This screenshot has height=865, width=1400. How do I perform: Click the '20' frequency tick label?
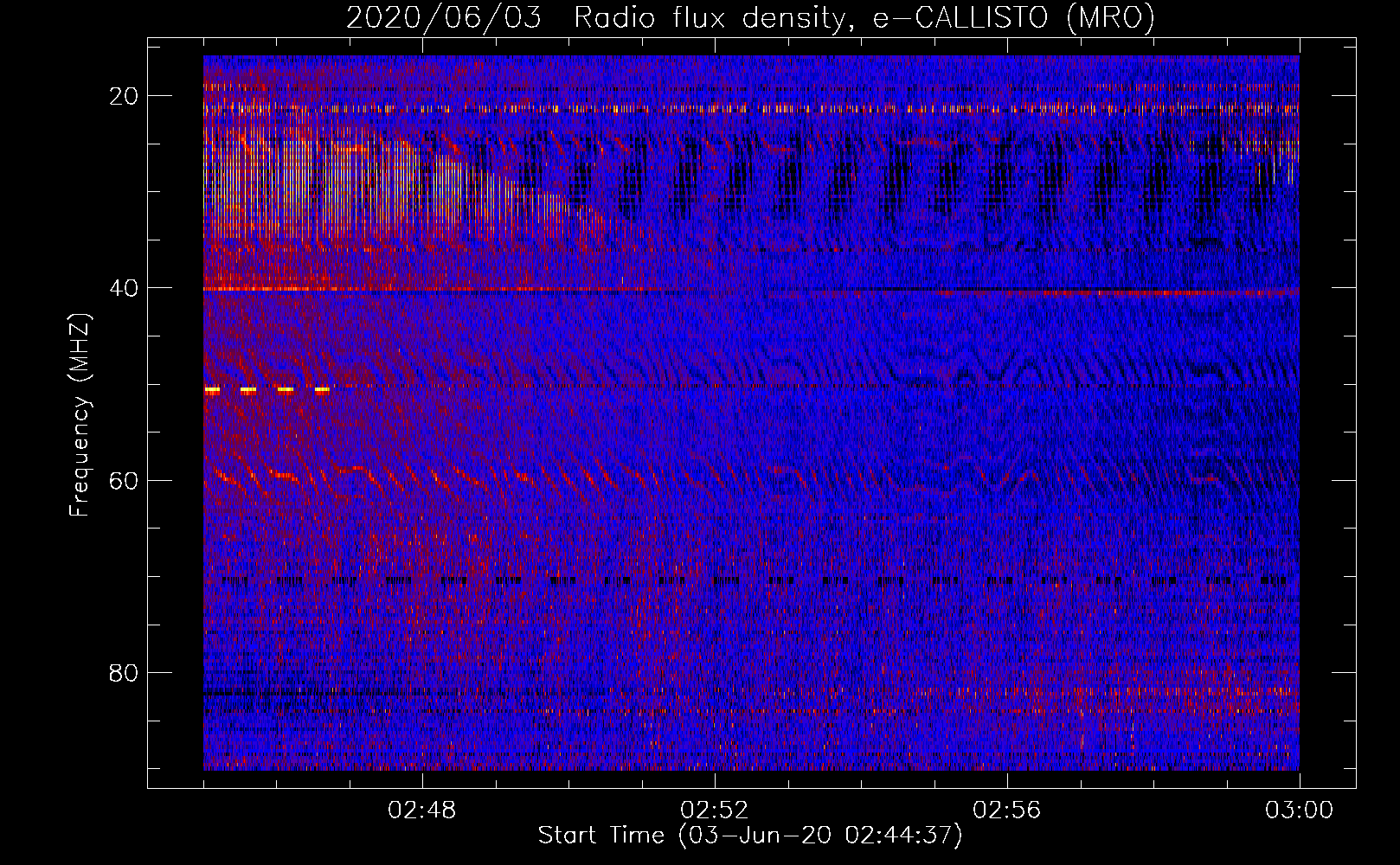click(125, 96)
